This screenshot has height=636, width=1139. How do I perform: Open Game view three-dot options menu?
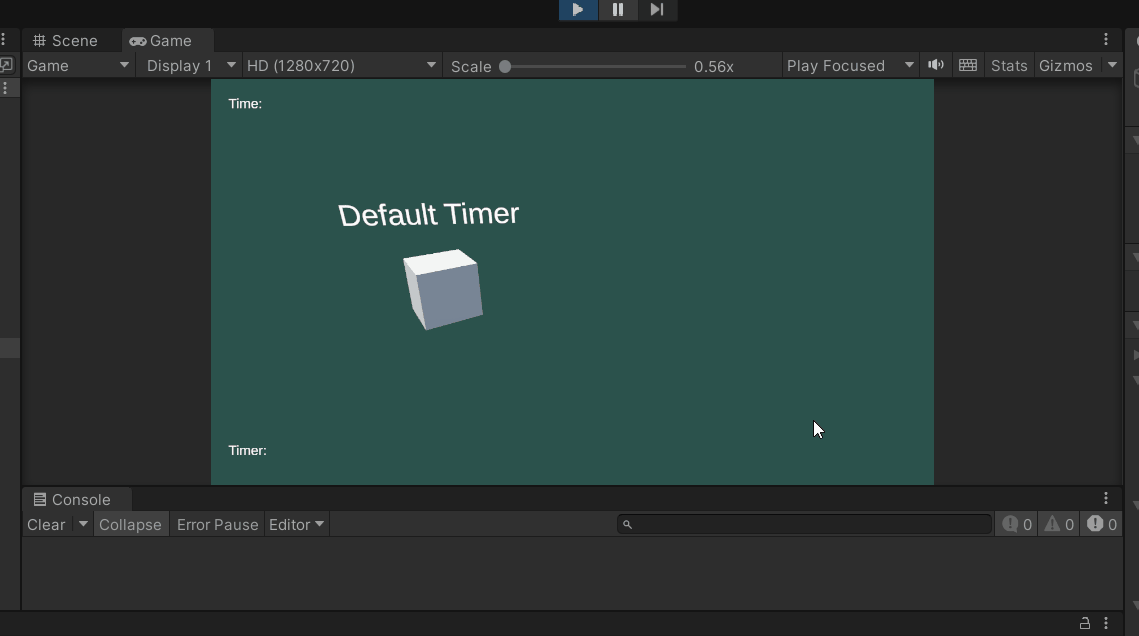click(x=1106, y=39)
